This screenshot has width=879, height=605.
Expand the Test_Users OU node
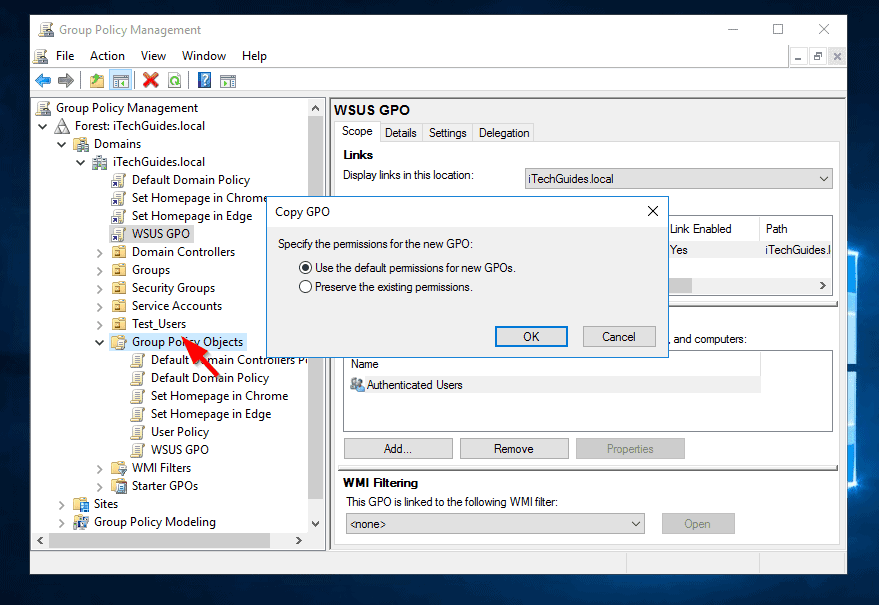100,324
